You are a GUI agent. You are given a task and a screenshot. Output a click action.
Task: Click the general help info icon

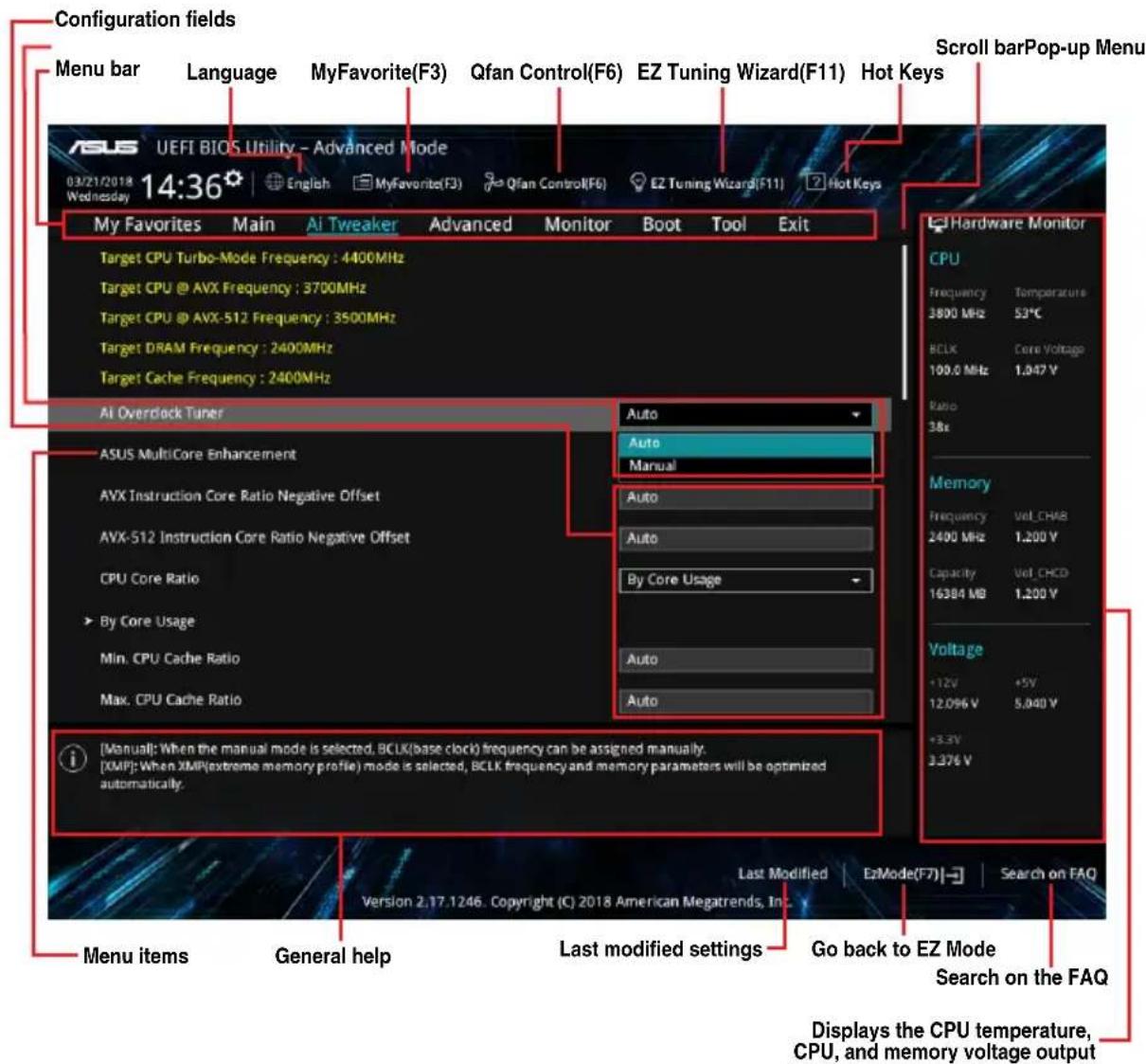coord(73,759)
